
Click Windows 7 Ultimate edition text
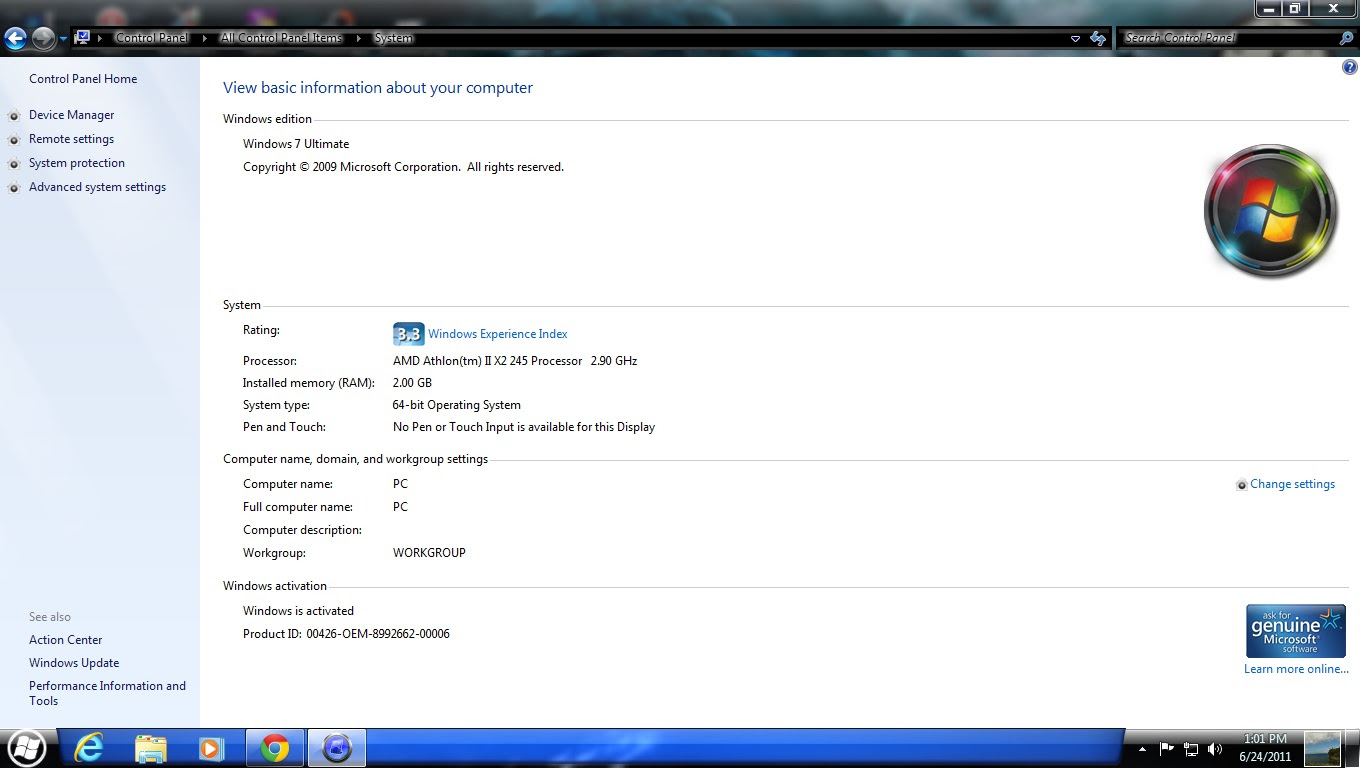[x=296, y=144]
